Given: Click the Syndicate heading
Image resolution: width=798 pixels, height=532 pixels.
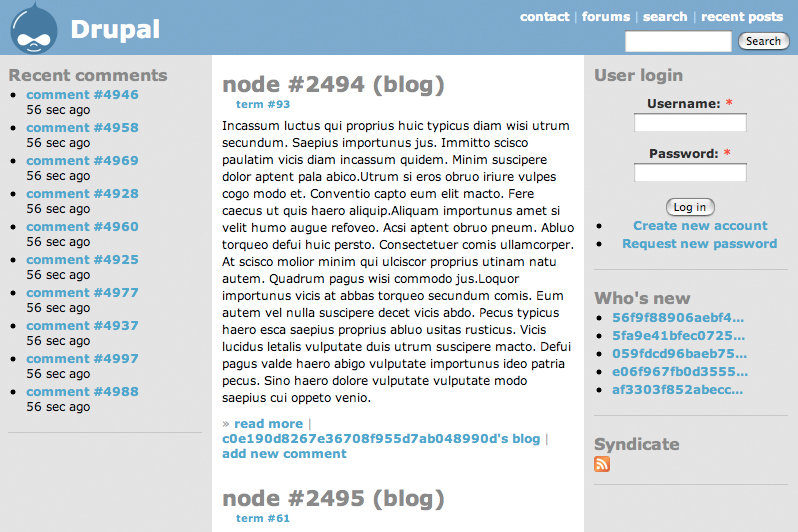Looking at the screenshot, I should [x=637, y=444].
